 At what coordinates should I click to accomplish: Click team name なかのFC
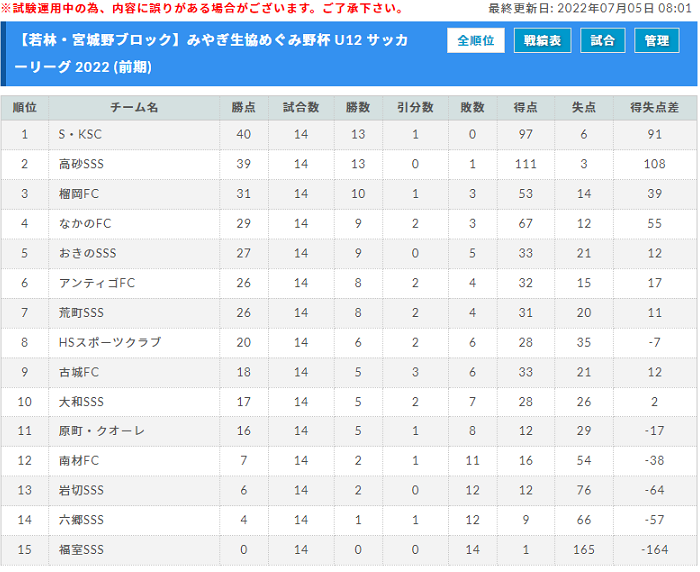click(x=85, y=223)
